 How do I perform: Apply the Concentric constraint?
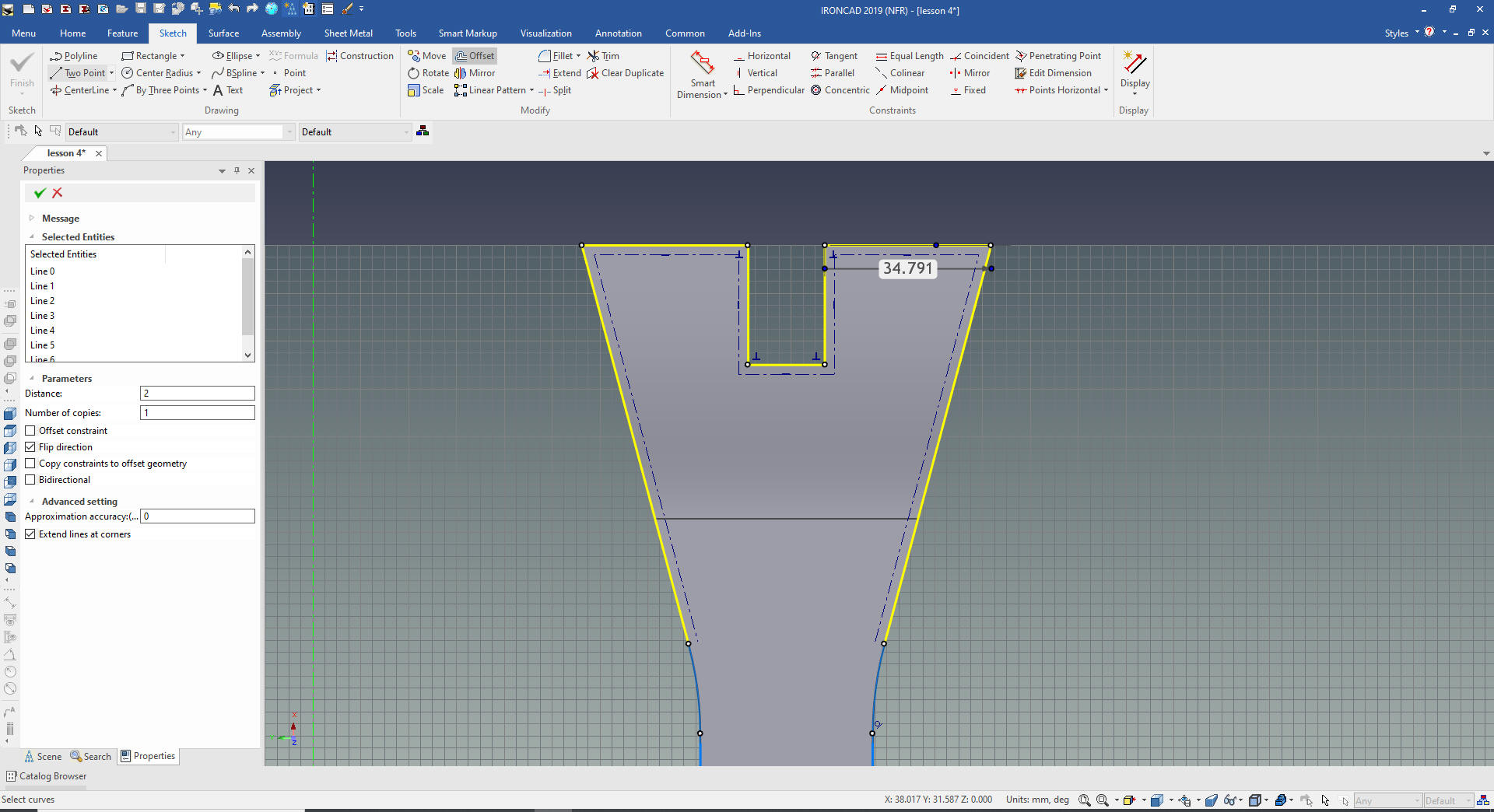(x=840, y=90)
